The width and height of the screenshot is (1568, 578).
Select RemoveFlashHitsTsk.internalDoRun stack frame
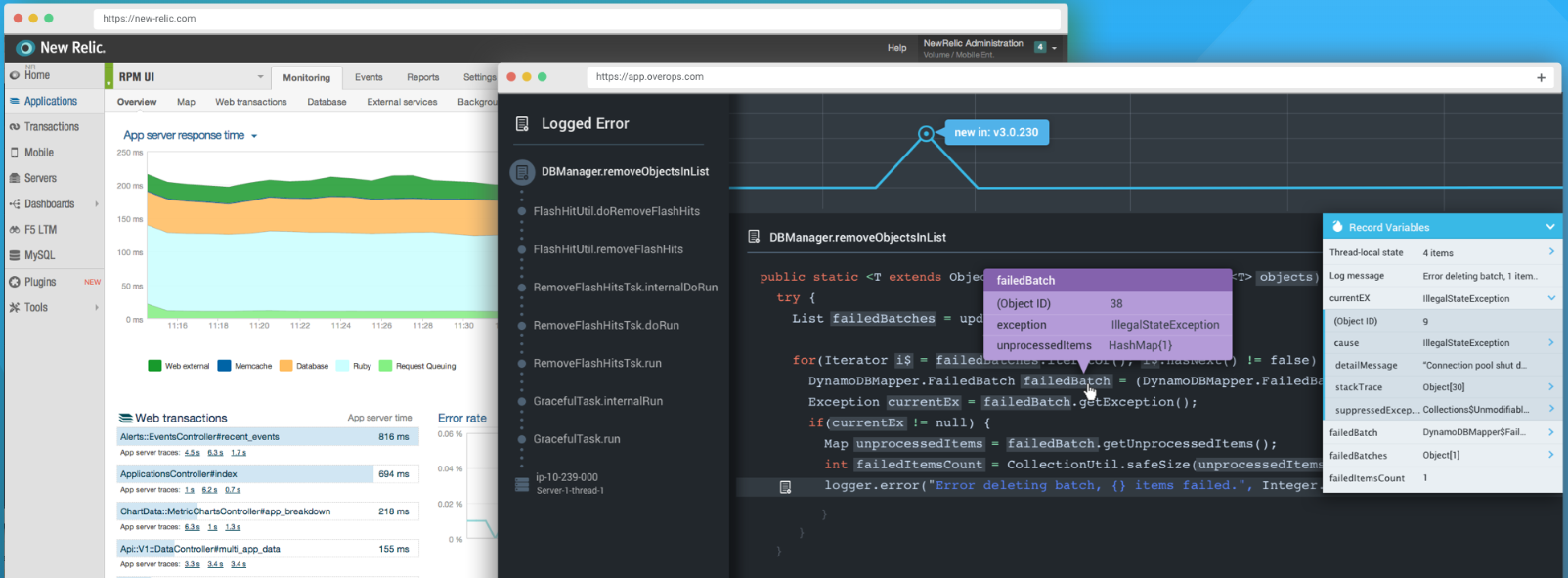click(x=626, y=288)
